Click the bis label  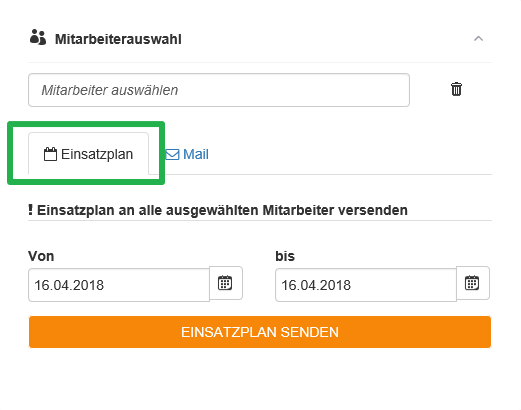click(x=285, y=256)
